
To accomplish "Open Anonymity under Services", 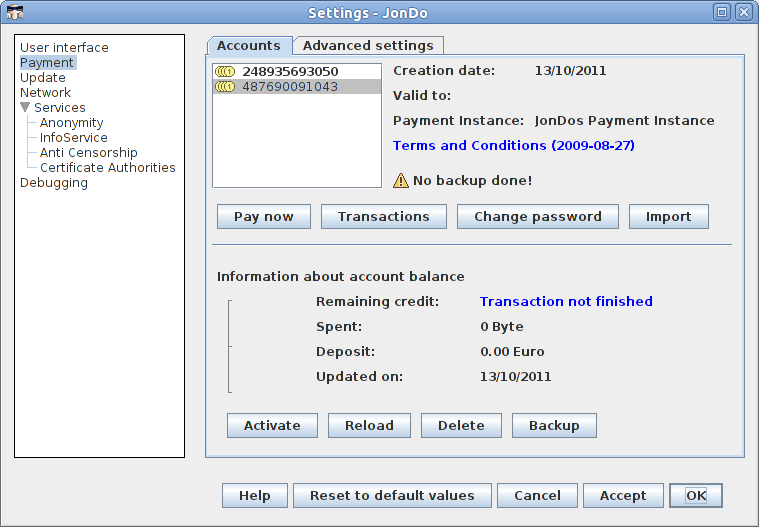I will 72,123.
